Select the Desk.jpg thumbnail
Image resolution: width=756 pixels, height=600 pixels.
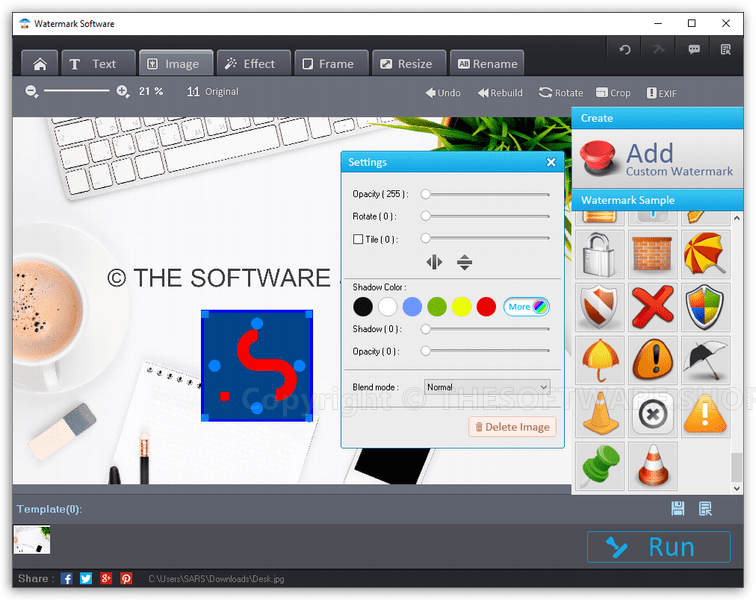pyautogui.click(x=31, y=540)
